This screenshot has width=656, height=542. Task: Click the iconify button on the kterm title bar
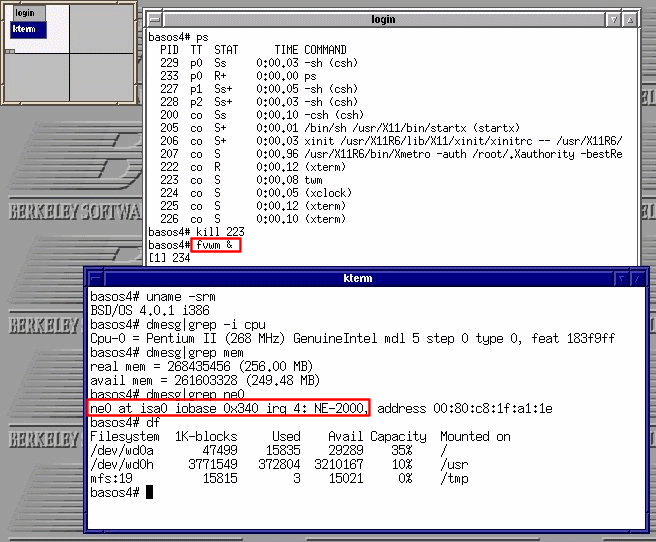click(621, 278)
